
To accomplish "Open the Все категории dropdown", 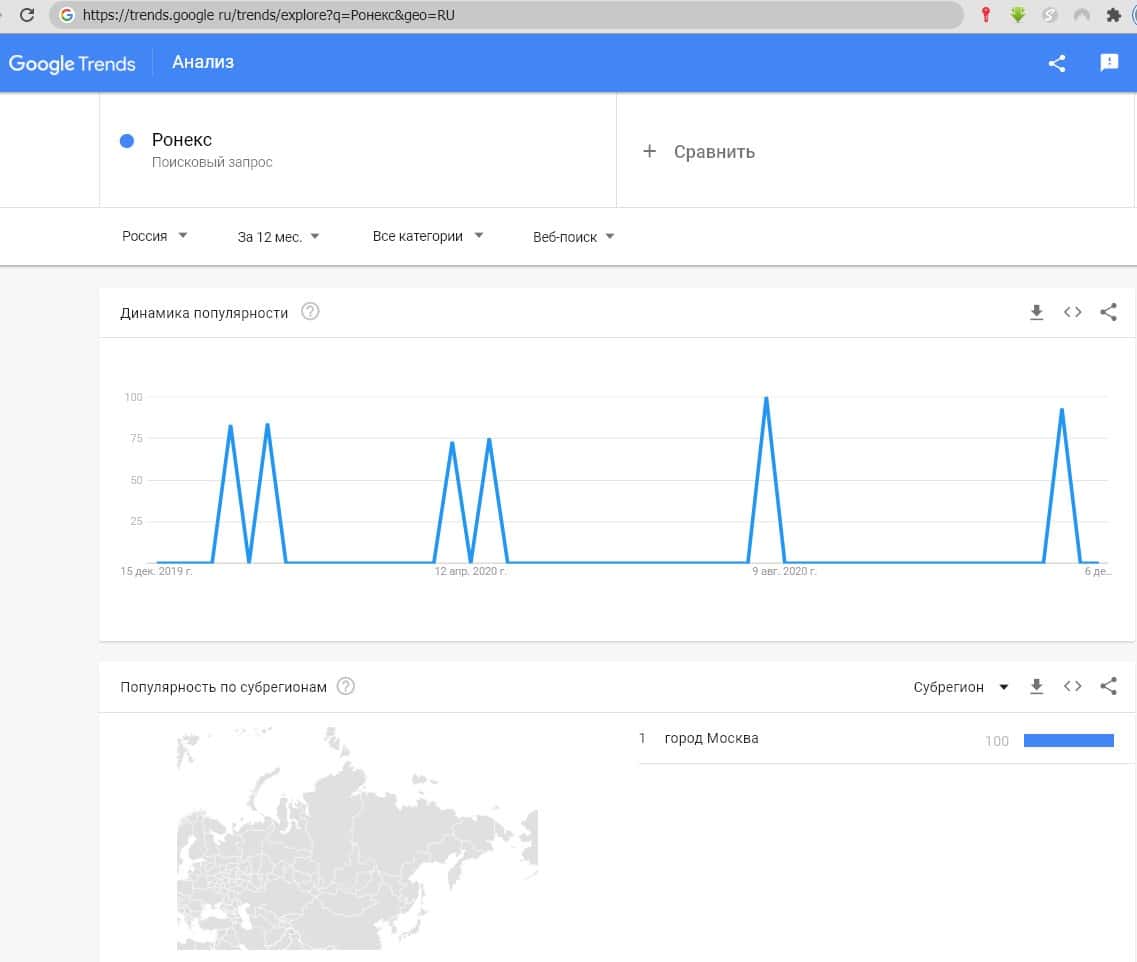I will pos(427,237).
